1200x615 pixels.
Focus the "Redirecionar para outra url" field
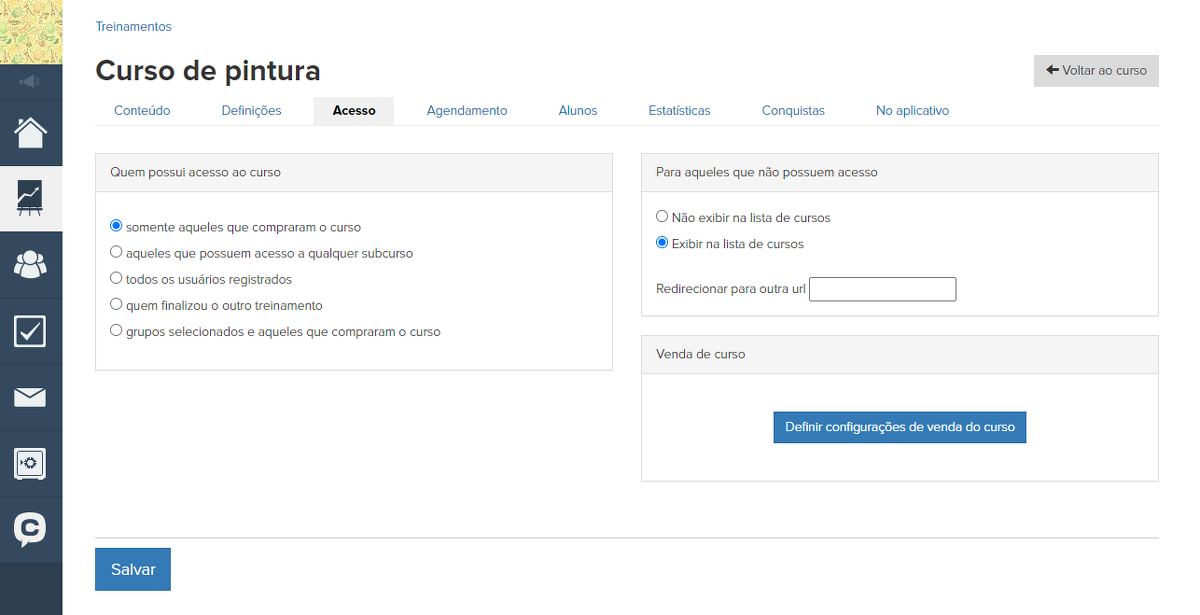882,289
